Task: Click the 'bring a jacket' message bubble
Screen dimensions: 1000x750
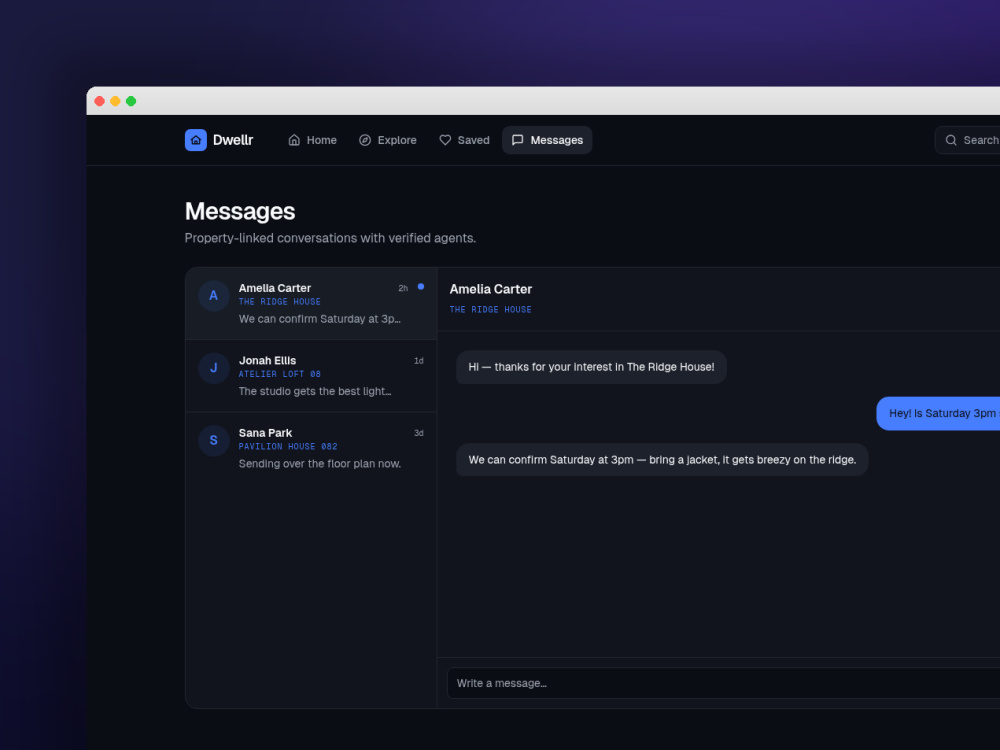Action: [x=662, y=460]
